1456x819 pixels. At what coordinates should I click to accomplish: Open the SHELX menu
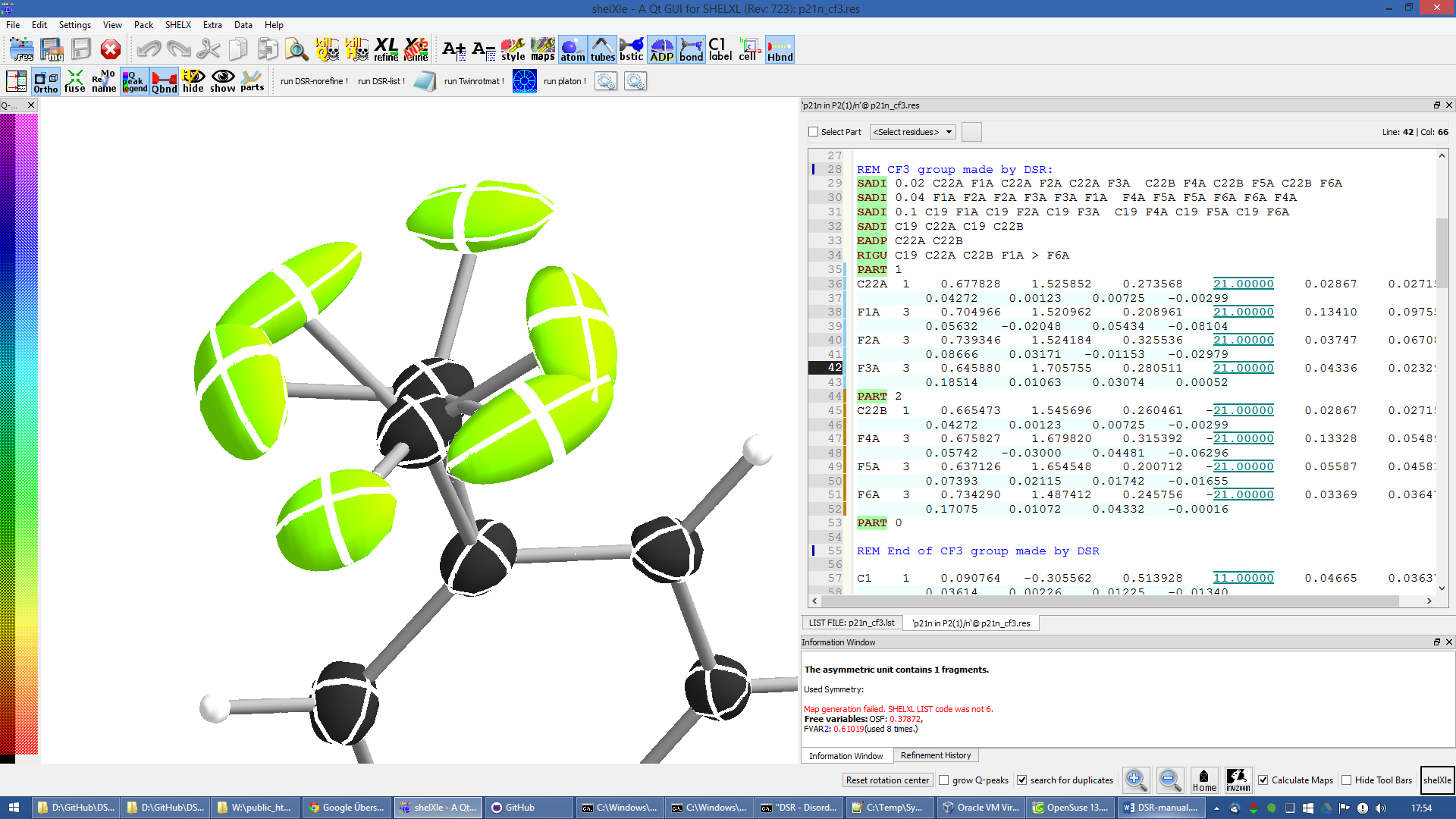[x=177, y=25]
